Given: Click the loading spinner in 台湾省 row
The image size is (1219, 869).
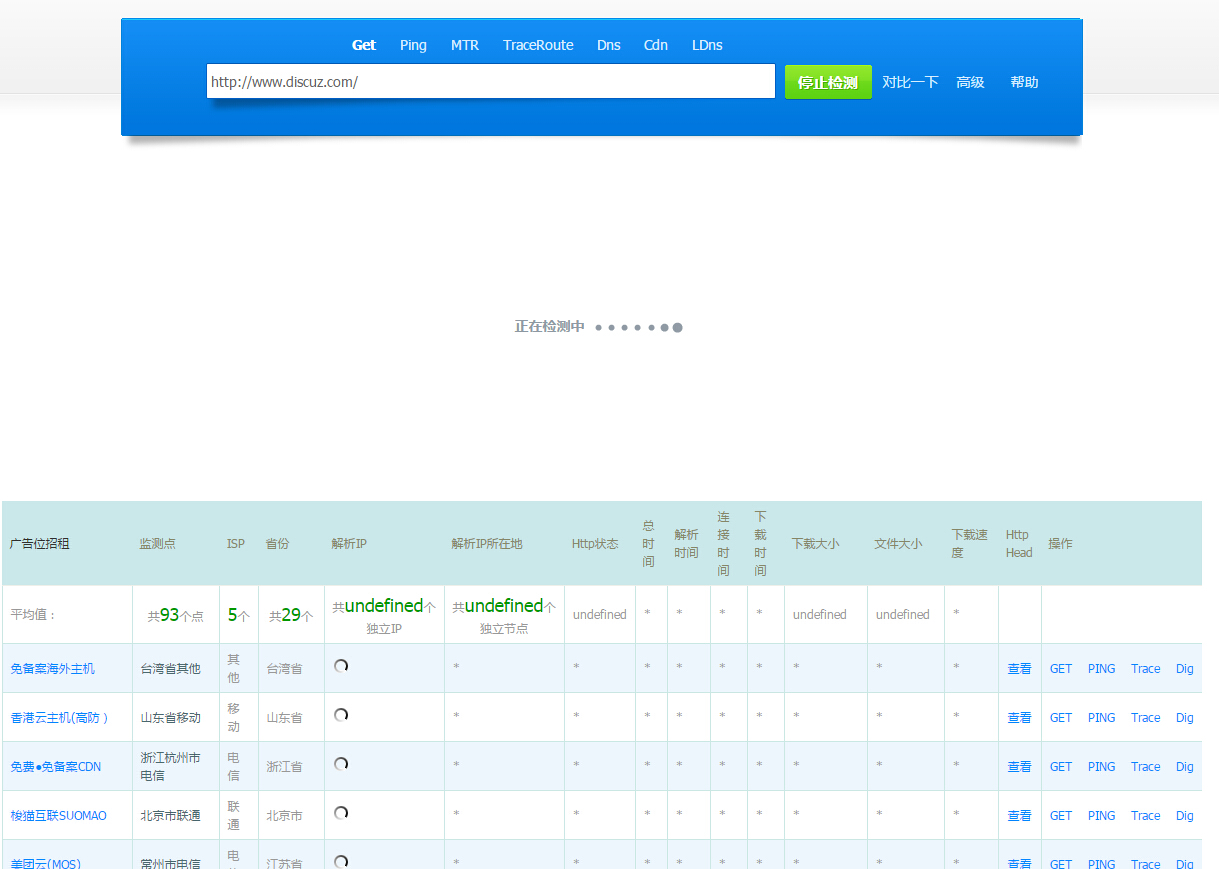Looking at the screenshot, I should pos(341,666).
